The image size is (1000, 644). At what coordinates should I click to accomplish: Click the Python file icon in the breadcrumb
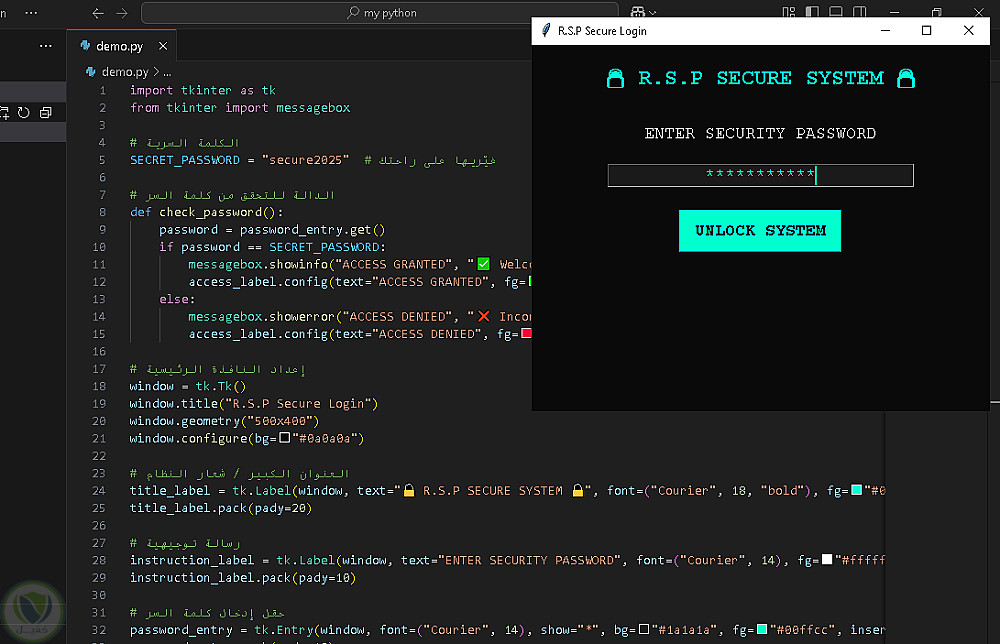91,72
